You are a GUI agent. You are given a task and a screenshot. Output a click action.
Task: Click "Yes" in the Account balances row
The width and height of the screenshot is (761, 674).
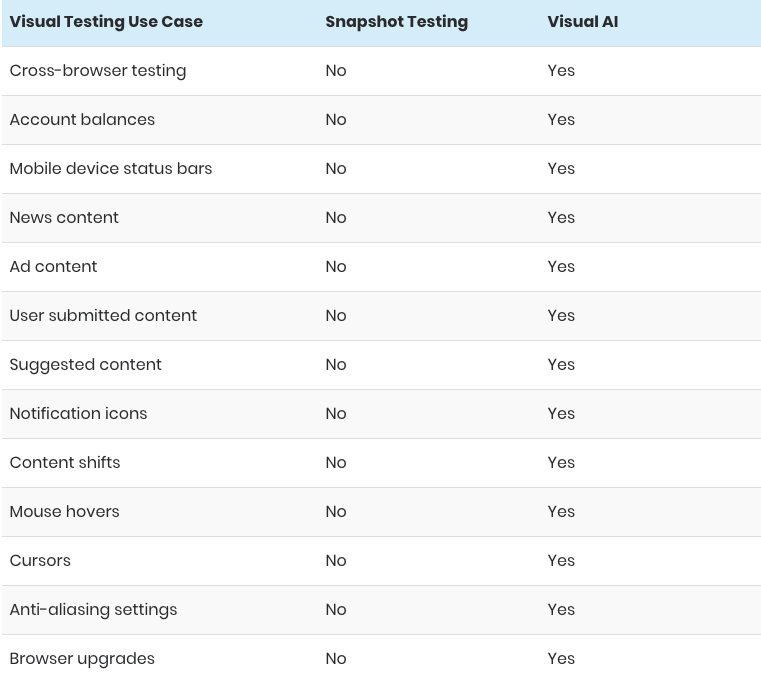click(561, 119)
